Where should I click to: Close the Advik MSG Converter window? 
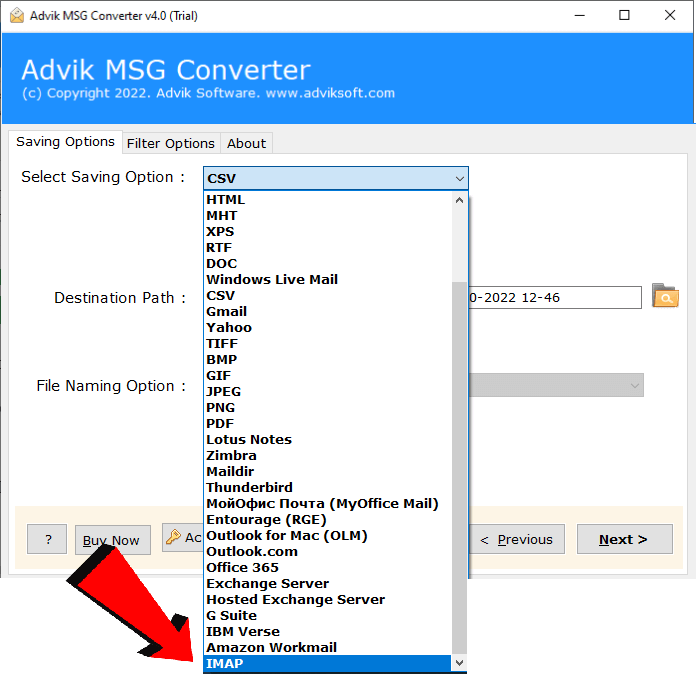coord(670,16)
